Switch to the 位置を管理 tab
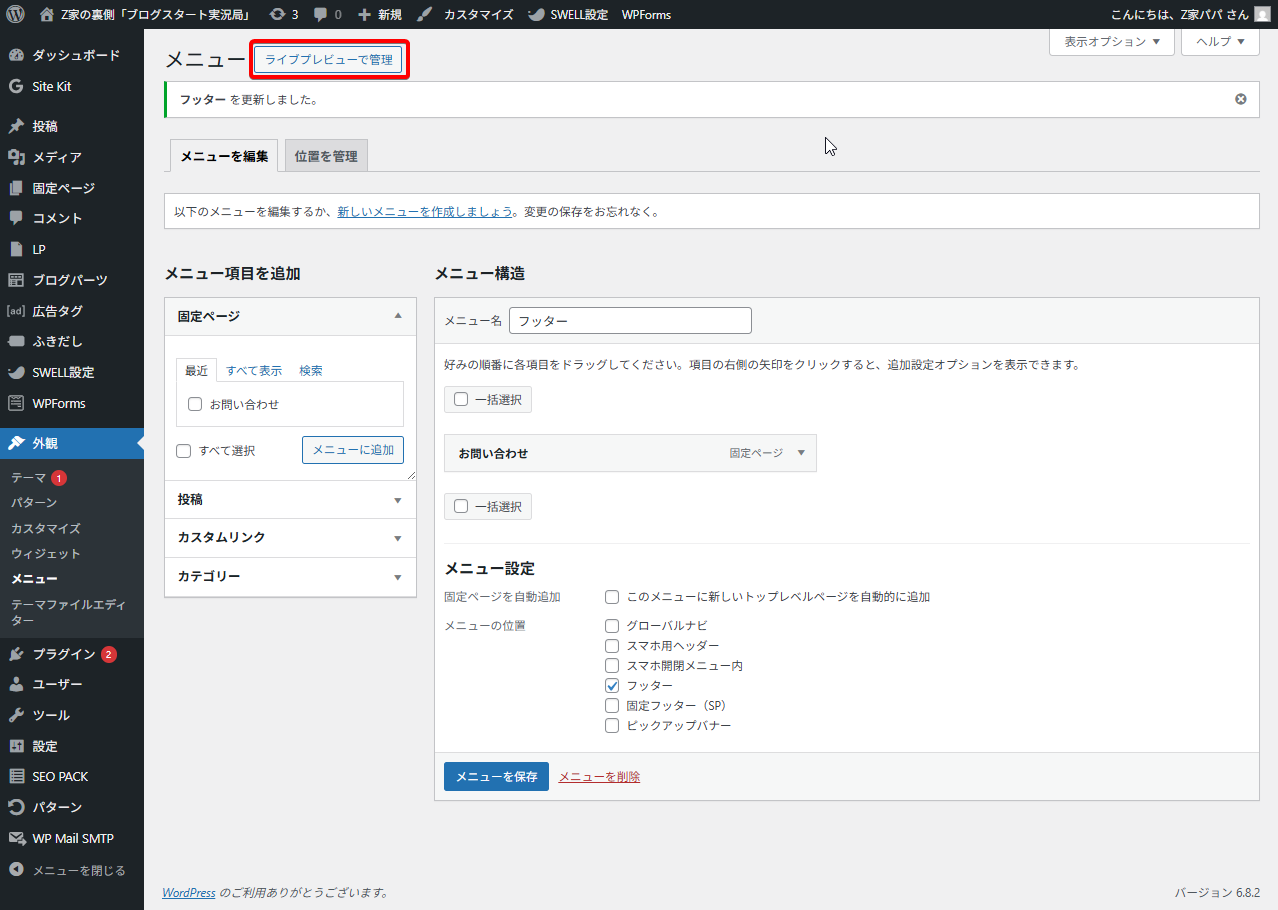This screenshot has width=1278, height=910. pos(326,157)
